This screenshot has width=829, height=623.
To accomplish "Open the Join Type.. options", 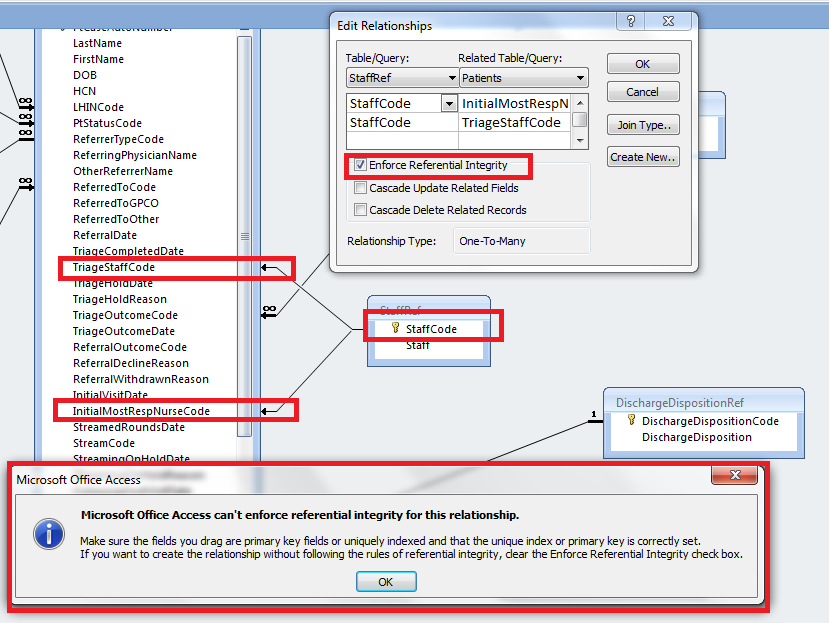I will (x=643, y=125).
